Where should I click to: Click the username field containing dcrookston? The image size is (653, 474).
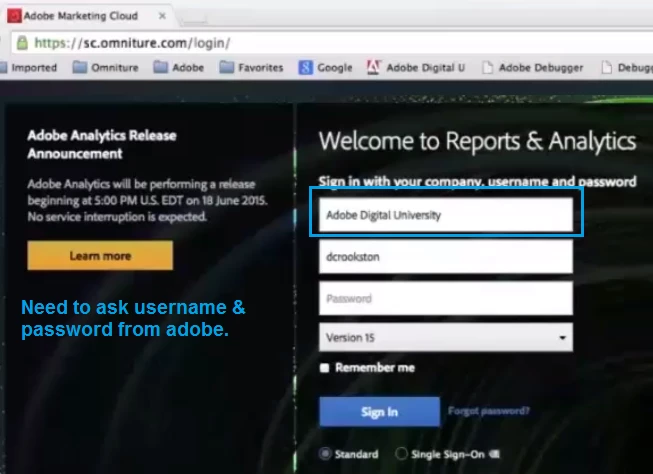(446, 257)
